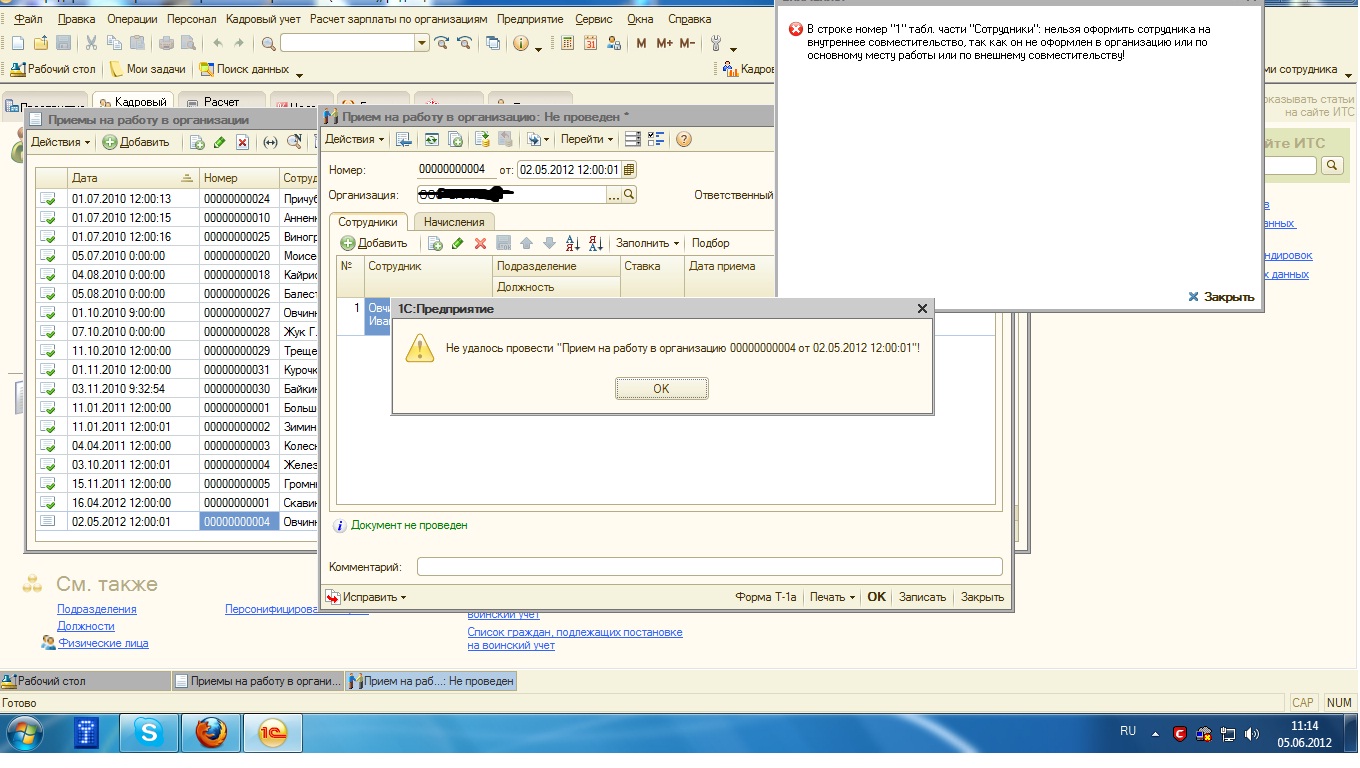1360x768 pixels.
Task: Click the magnifier open button beside Организация field
Action: [629, 195]
